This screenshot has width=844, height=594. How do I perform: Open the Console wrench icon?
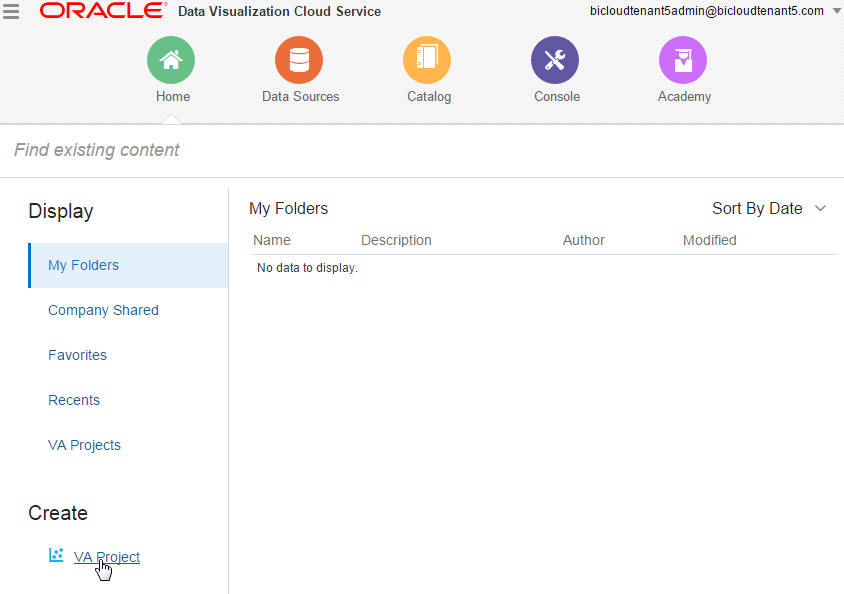[x=555, y=60]
